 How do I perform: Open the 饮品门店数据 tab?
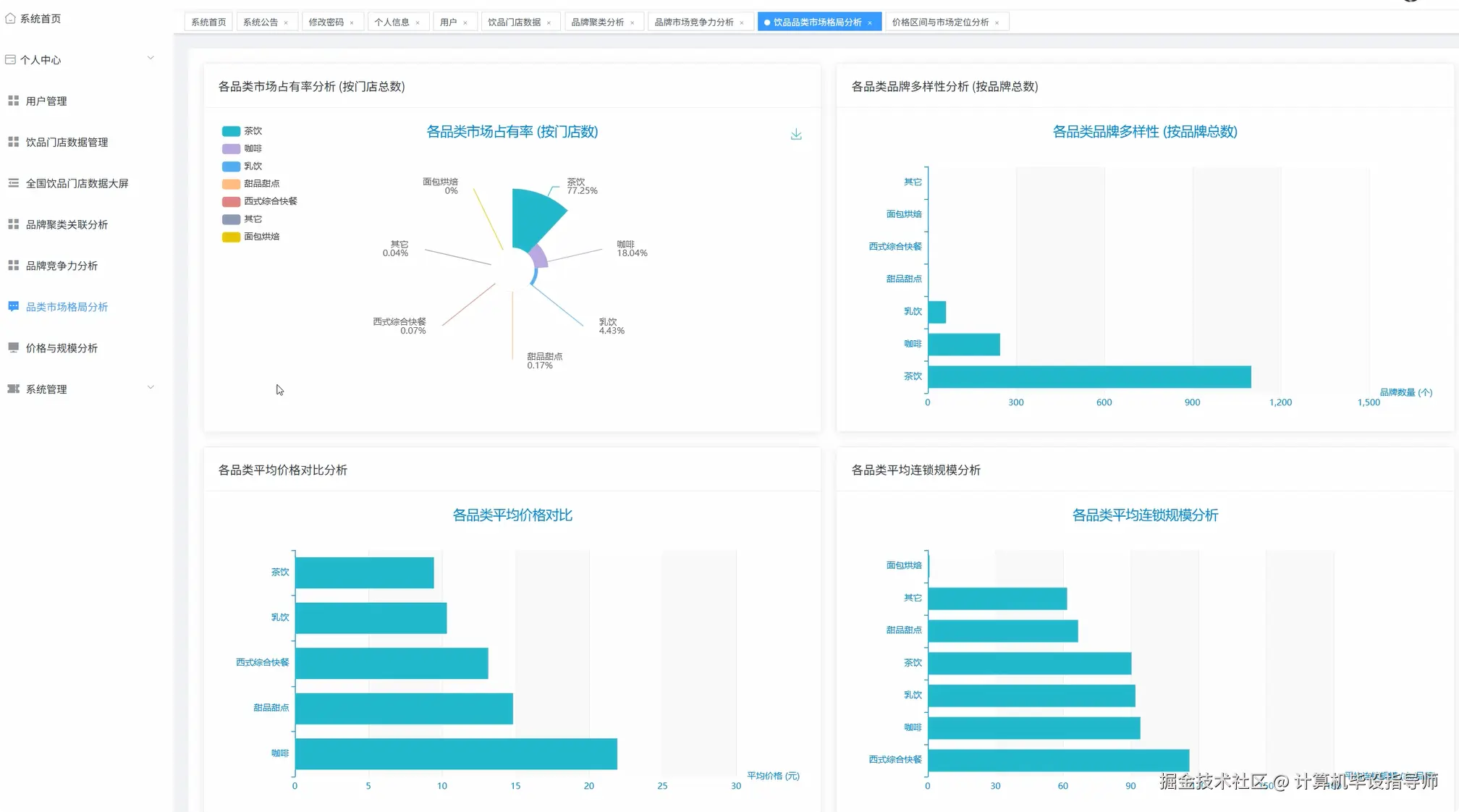[x=514, y=22]
